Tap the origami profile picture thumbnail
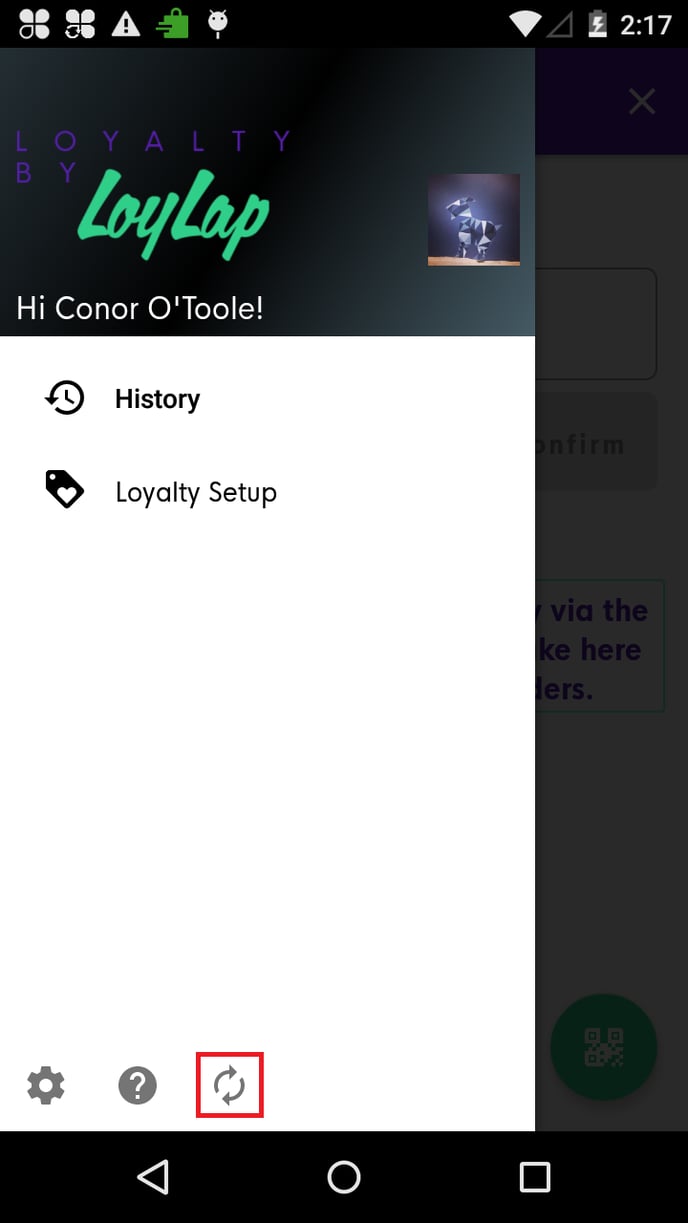The width and height of the screenshot is (688, 1223). tap(473, 220)
